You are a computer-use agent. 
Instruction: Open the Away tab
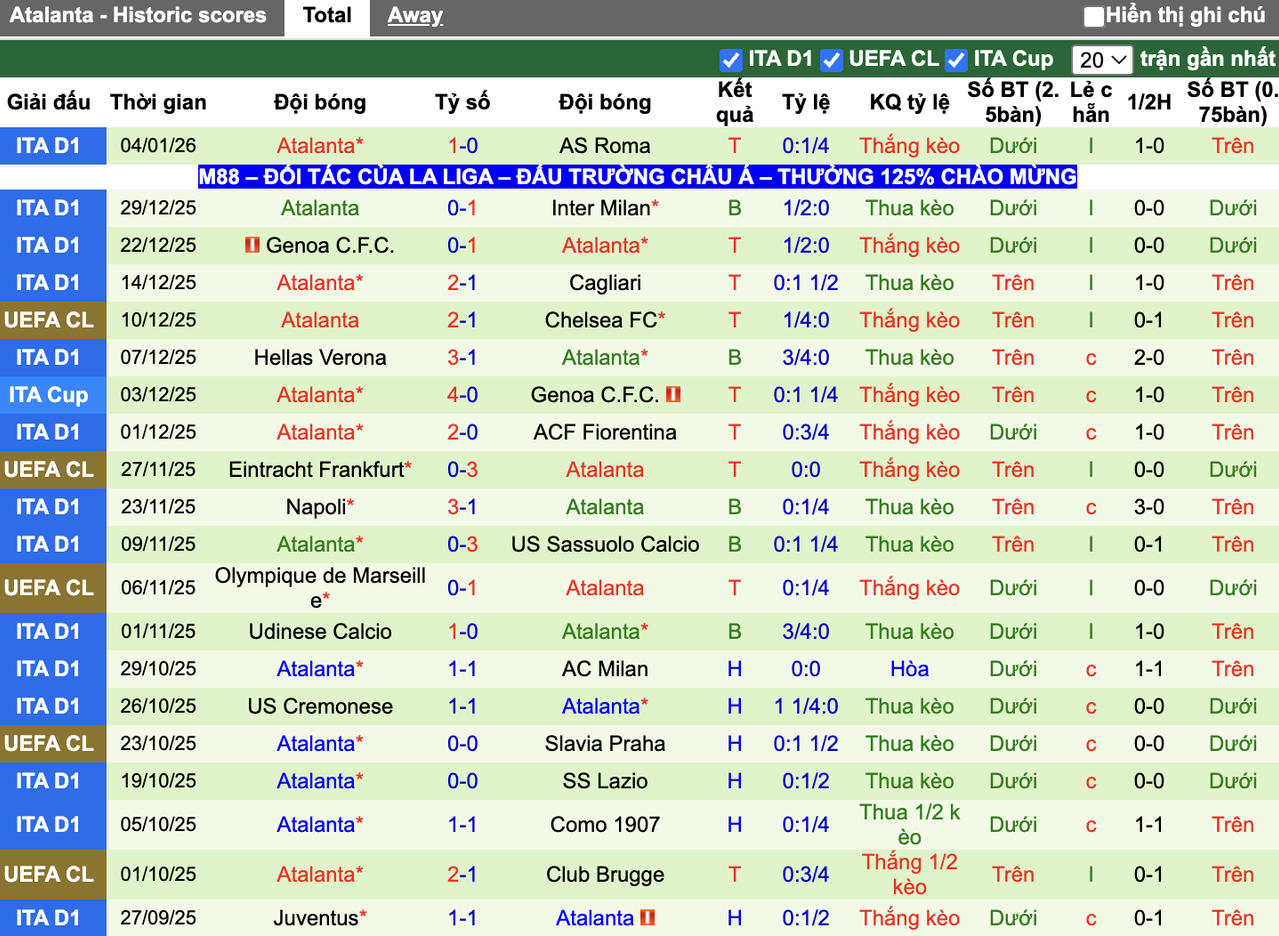tap(415, 16)
